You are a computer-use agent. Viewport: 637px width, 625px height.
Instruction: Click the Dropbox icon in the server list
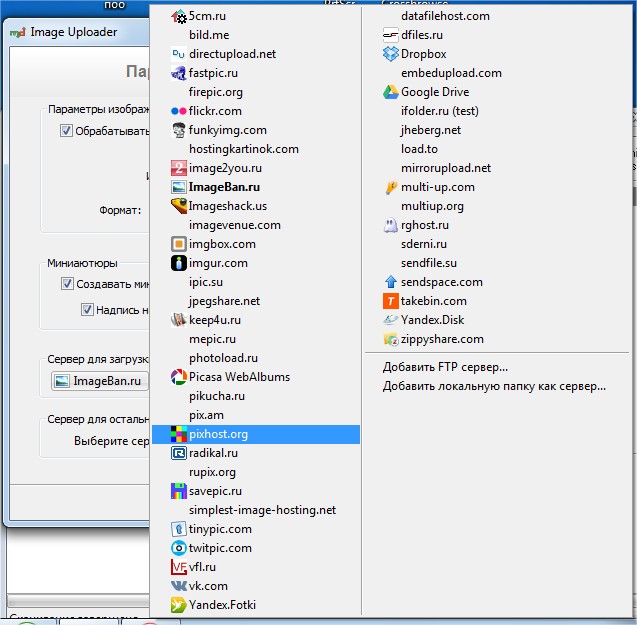391,54
